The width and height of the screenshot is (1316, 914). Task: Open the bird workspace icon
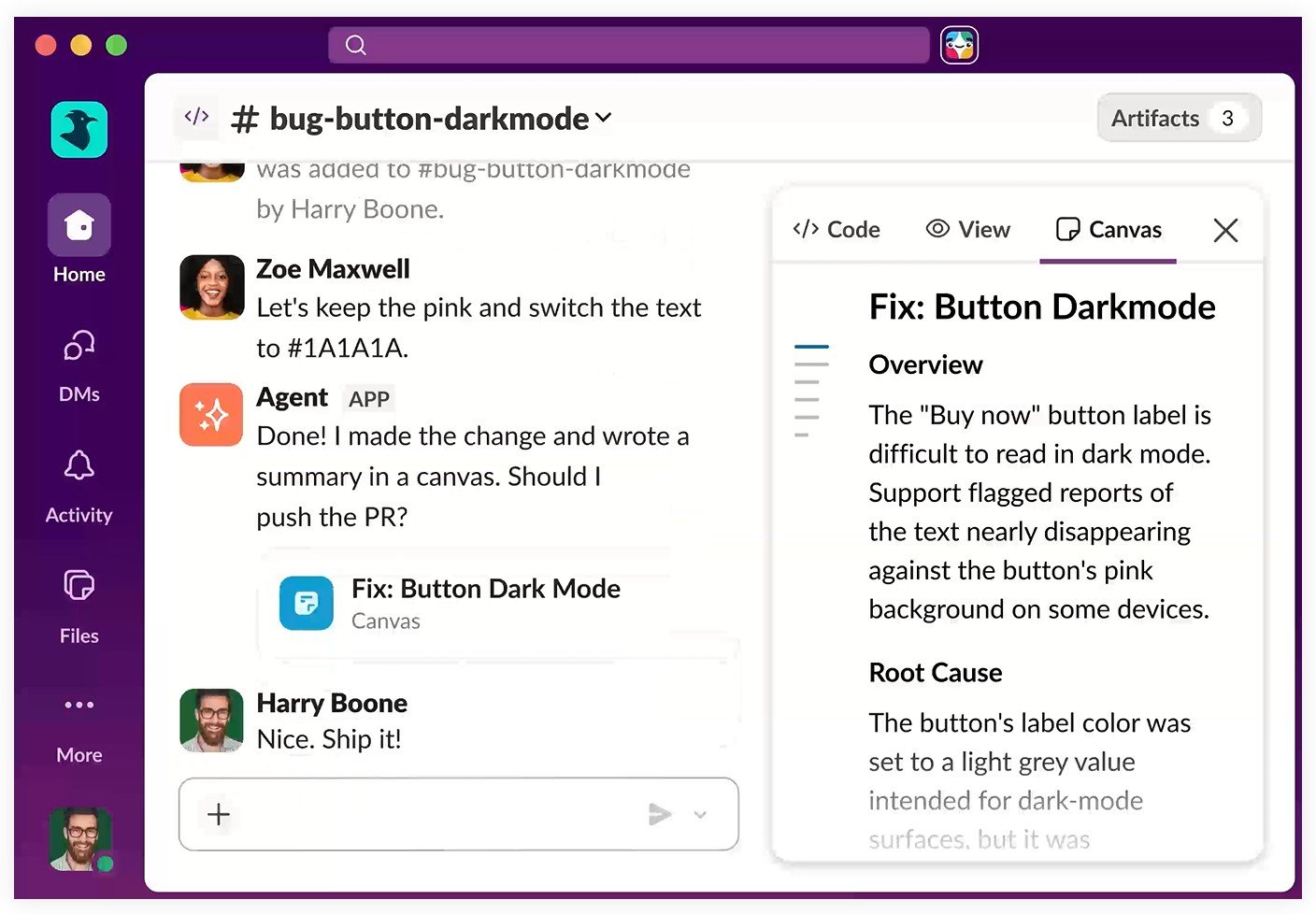(x=79, y=129)
